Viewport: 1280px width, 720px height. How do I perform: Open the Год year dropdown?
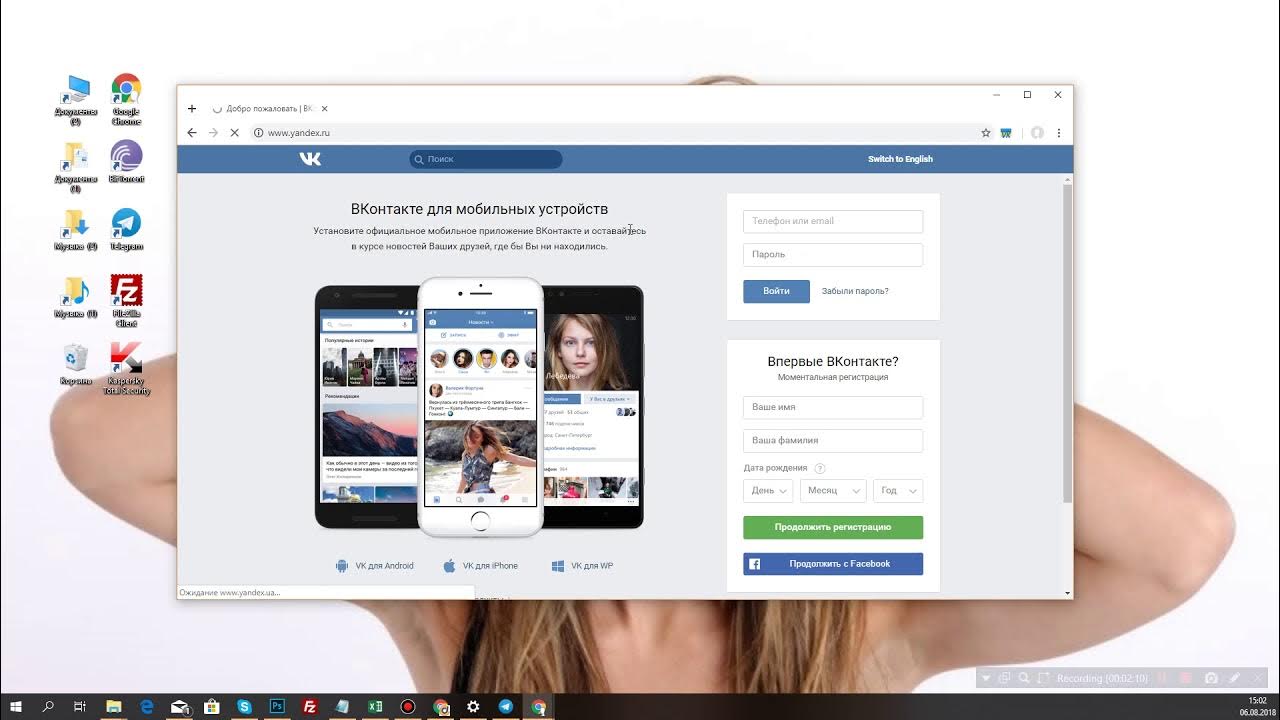coord(897,490)
